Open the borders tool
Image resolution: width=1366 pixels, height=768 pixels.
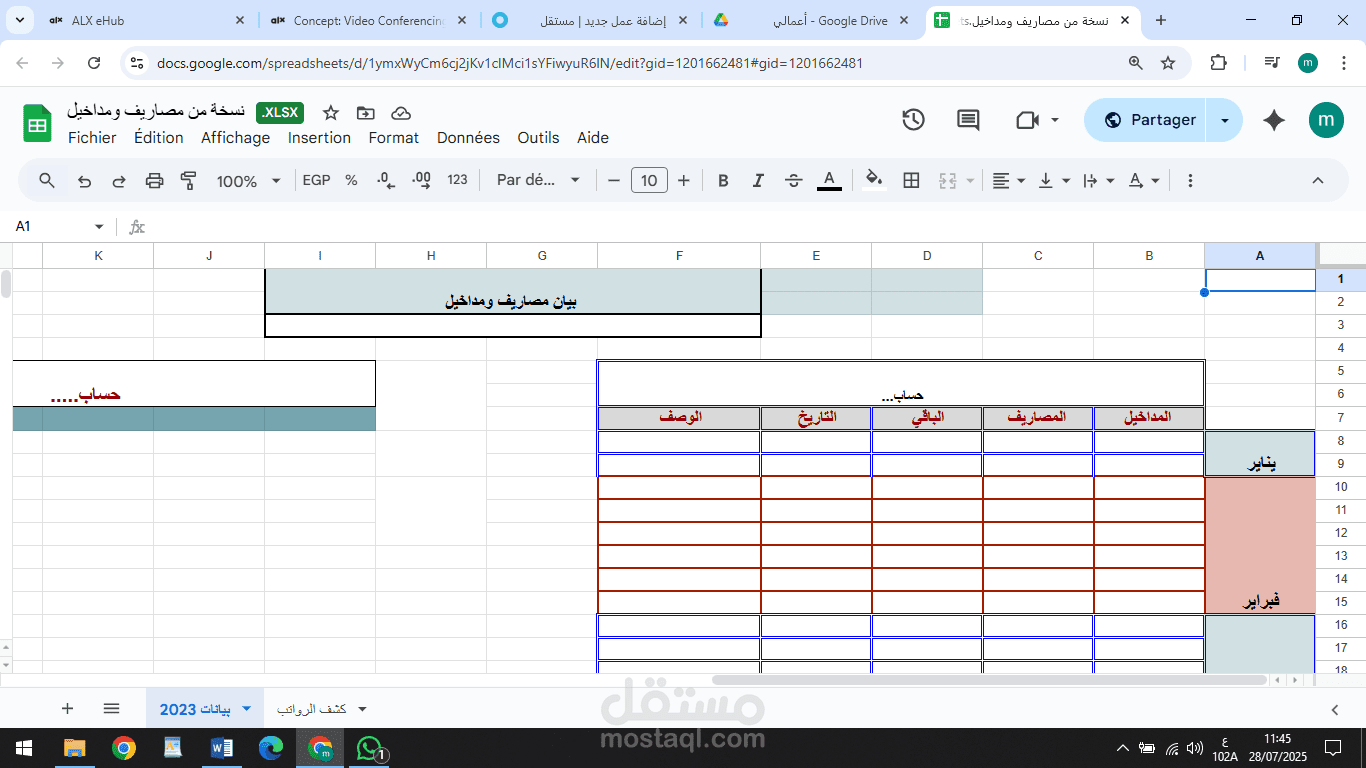911,181
